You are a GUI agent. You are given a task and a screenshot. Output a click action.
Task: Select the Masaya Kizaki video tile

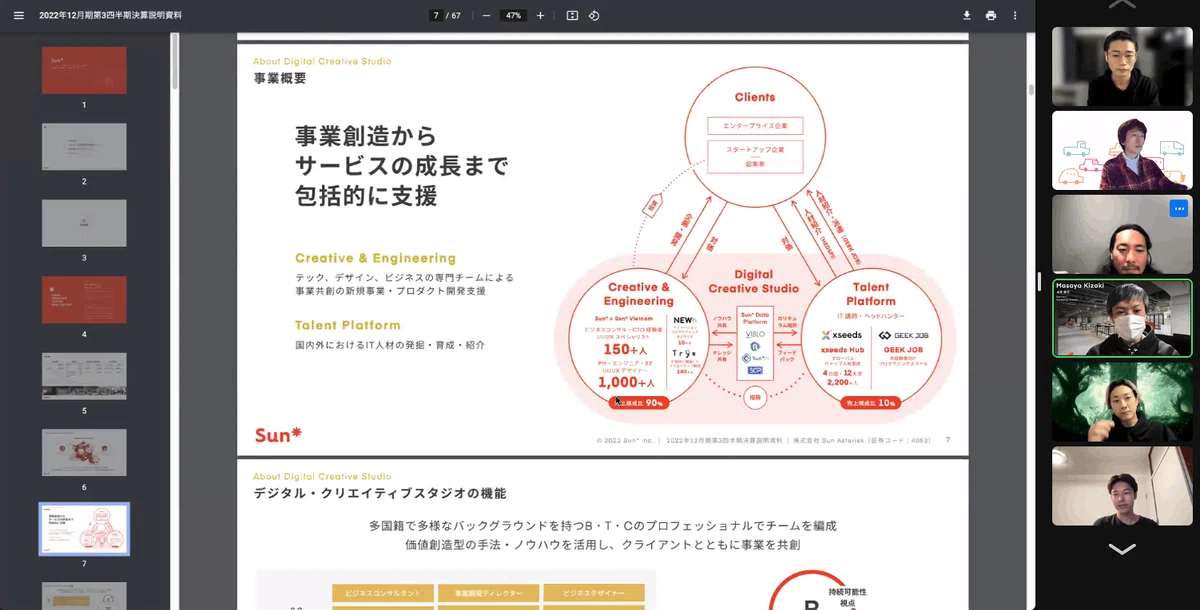tap(1122, 318)
